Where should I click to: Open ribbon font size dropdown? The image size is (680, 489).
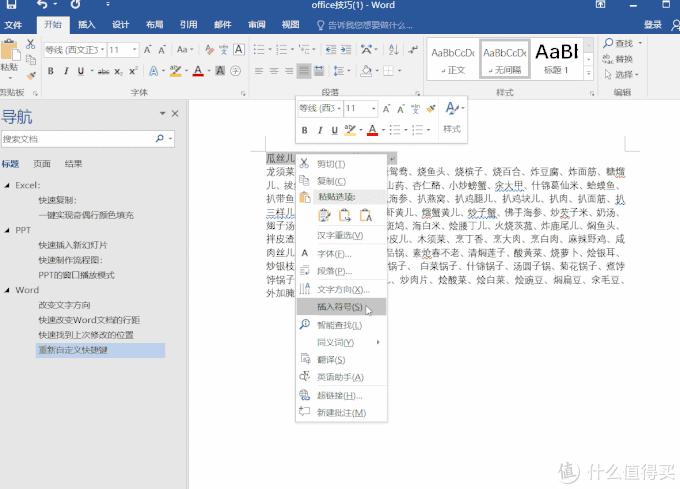pos(135,50)
